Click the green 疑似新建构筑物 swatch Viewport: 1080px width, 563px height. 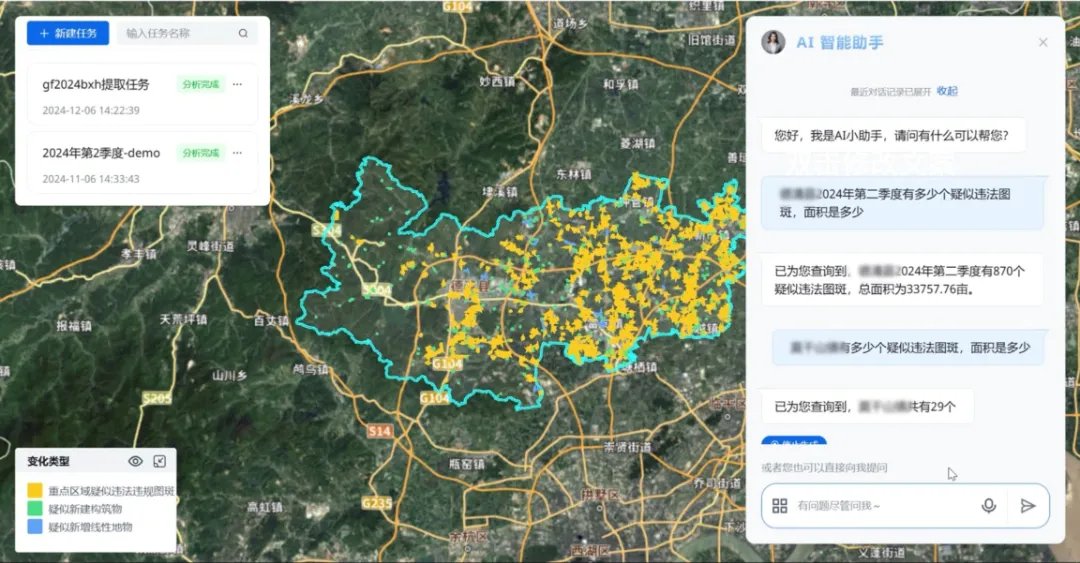click(x=35, y=509)
